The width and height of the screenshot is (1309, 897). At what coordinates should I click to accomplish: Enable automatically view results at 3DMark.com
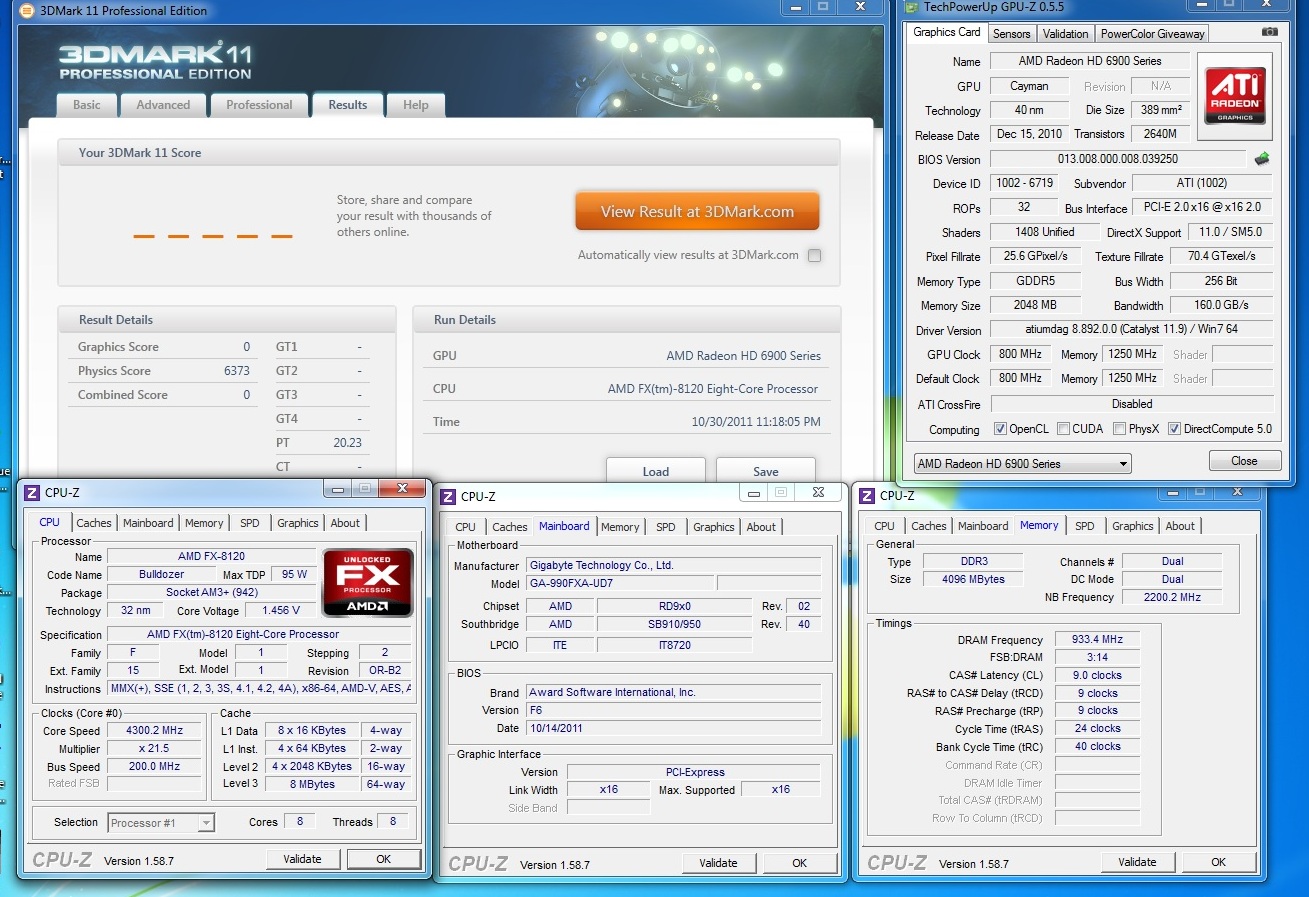814,256
